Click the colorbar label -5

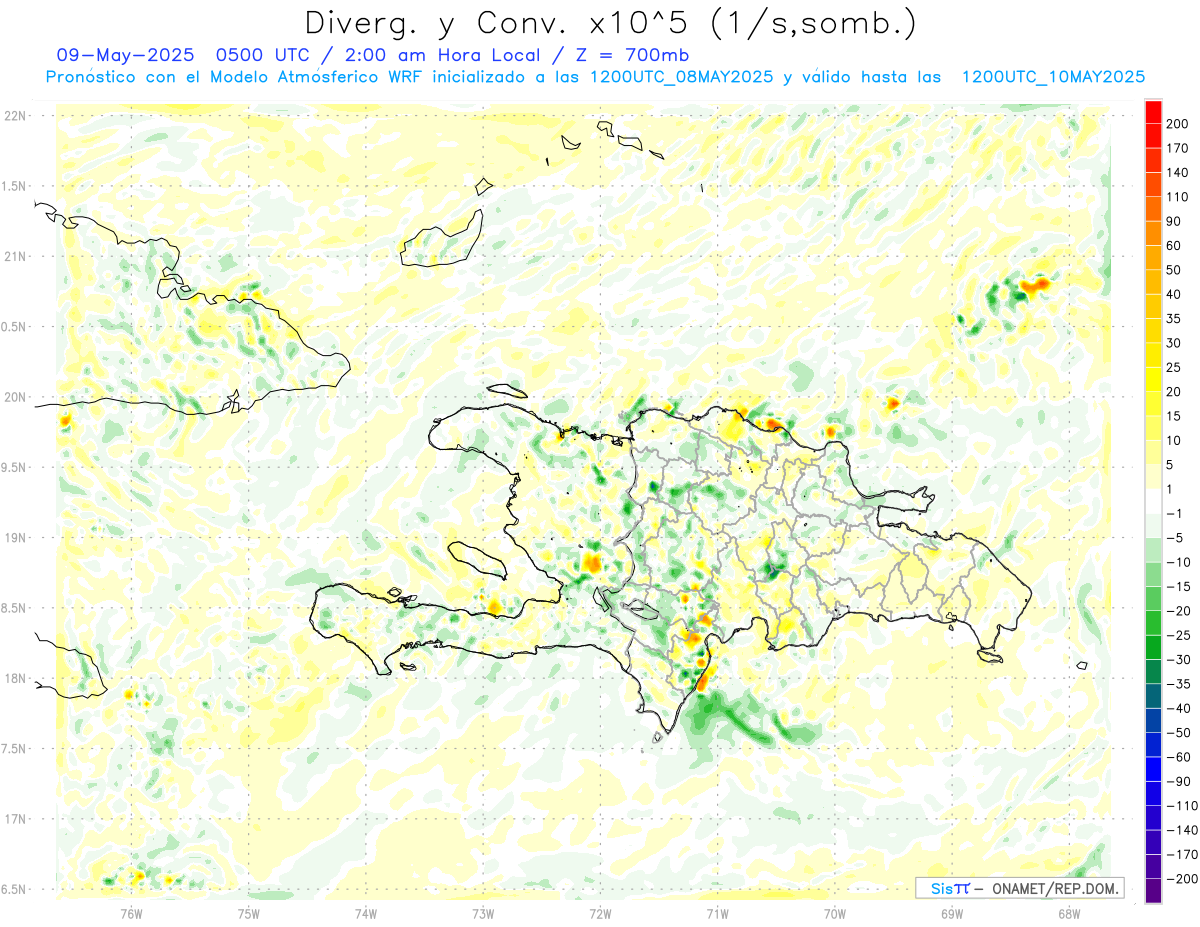pos(1175,538)
